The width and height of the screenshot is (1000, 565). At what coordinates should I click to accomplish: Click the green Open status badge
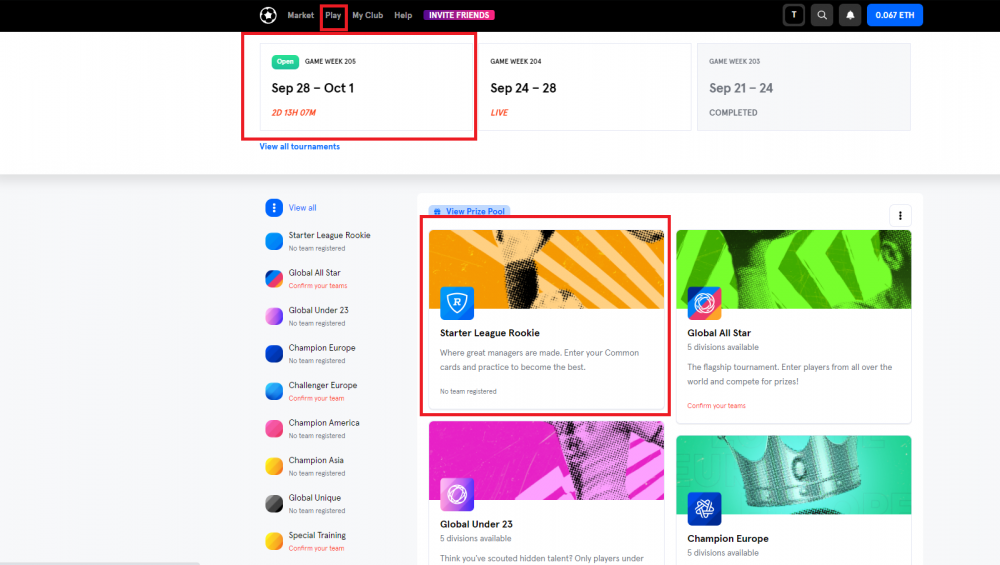[285, 62]
